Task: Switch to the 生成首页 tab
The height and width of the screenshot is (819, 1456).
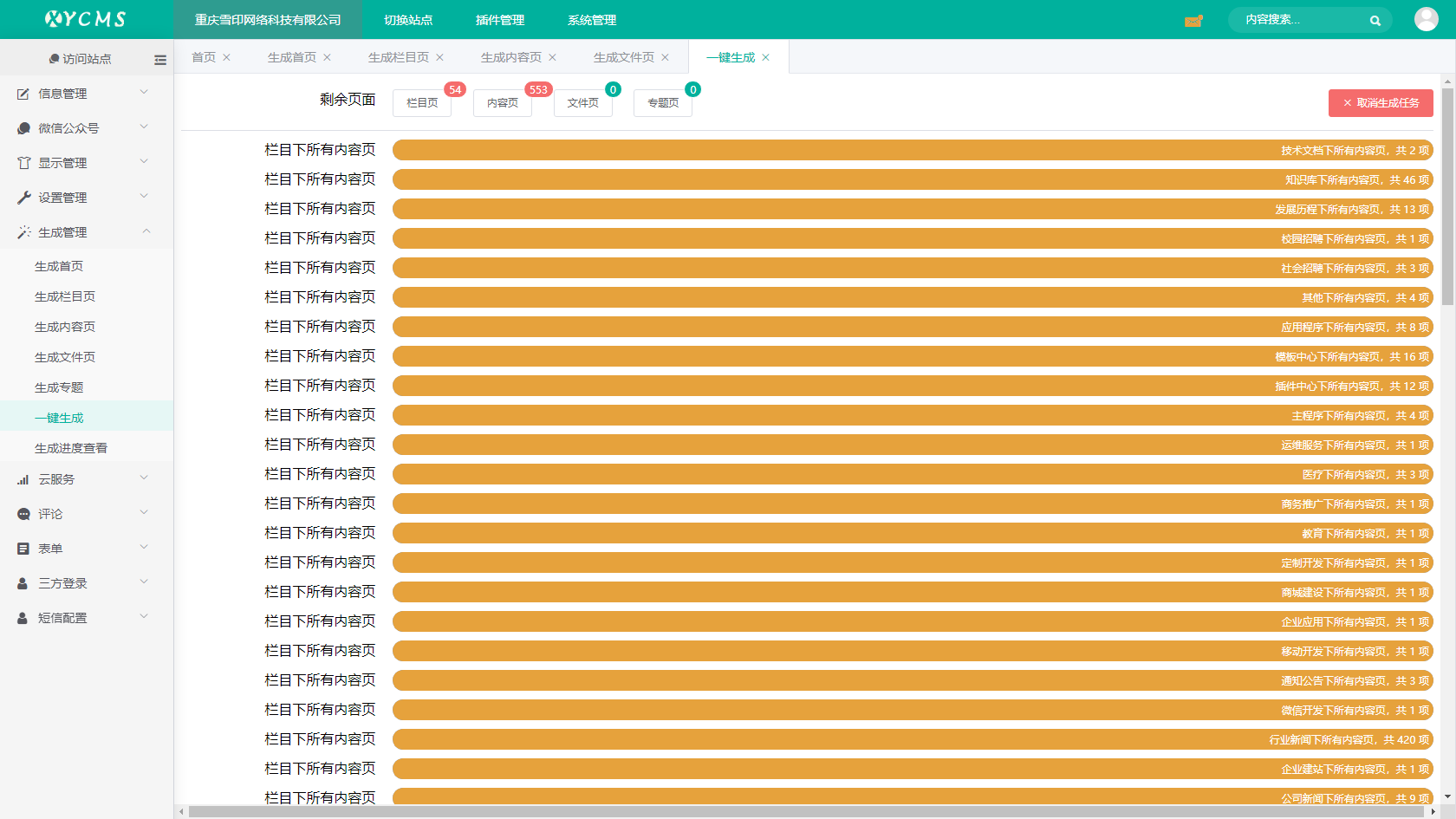Action: pos(292,57)
